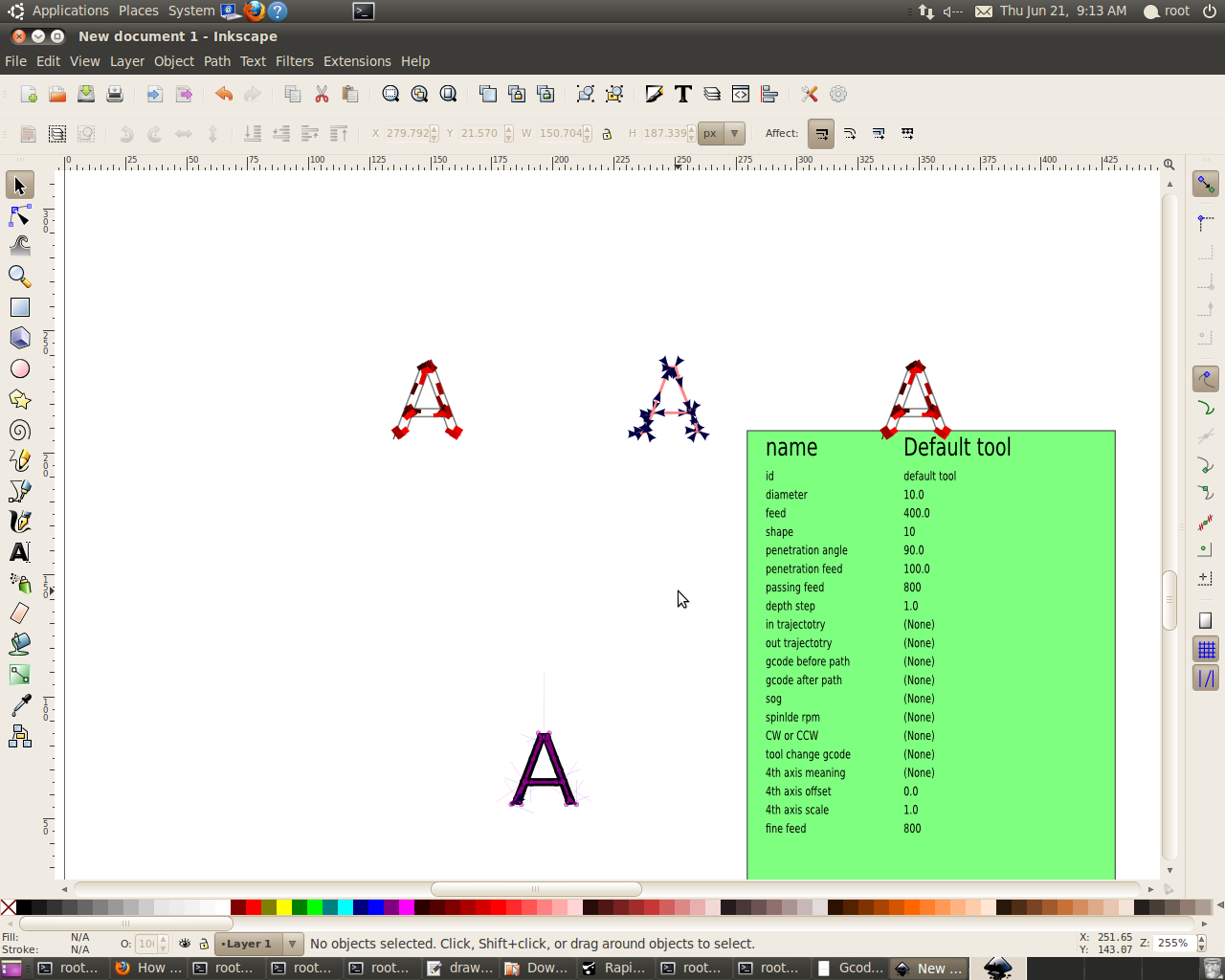Open the Path menu
1225x980 pixels.
pyautogui.click(x=217, y=61)
